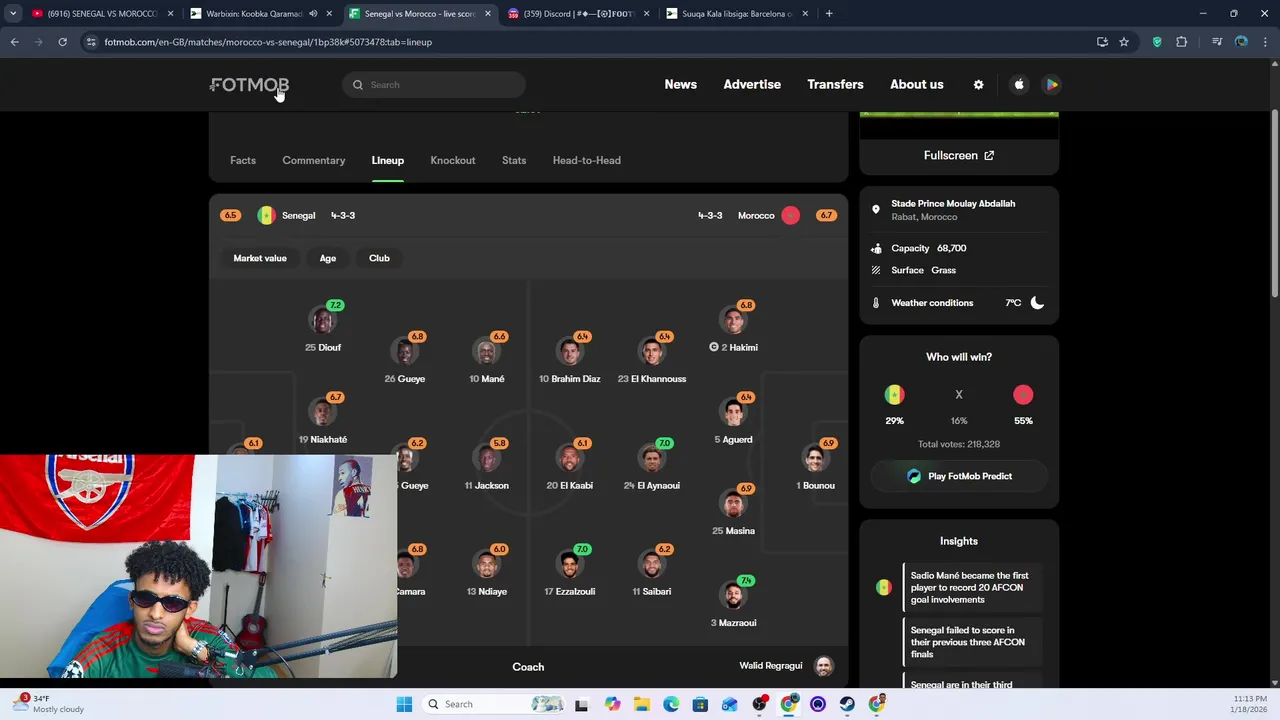The height and width of the screenshot is (720, 1280).
Task: Open File Explorer from taskbar
Action: [x=641, y=704]
